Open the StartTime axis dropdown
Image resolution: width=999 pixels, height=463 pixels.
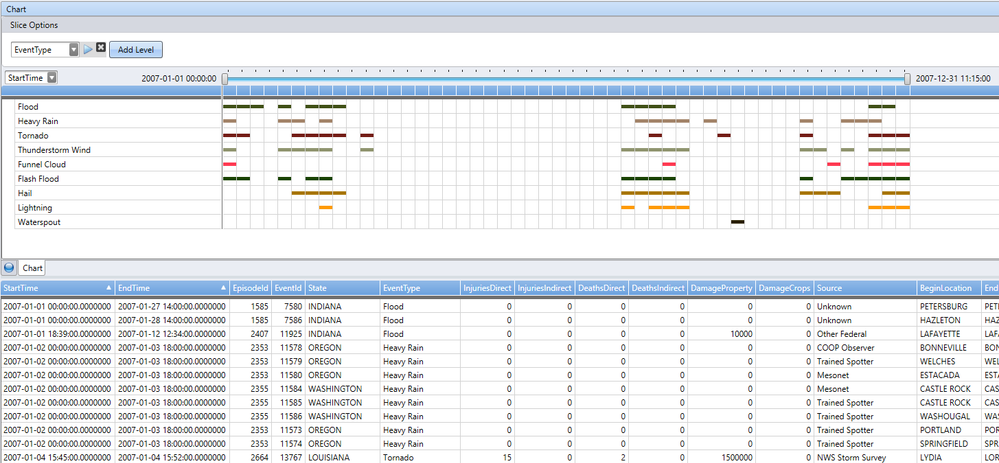[52, 78]
